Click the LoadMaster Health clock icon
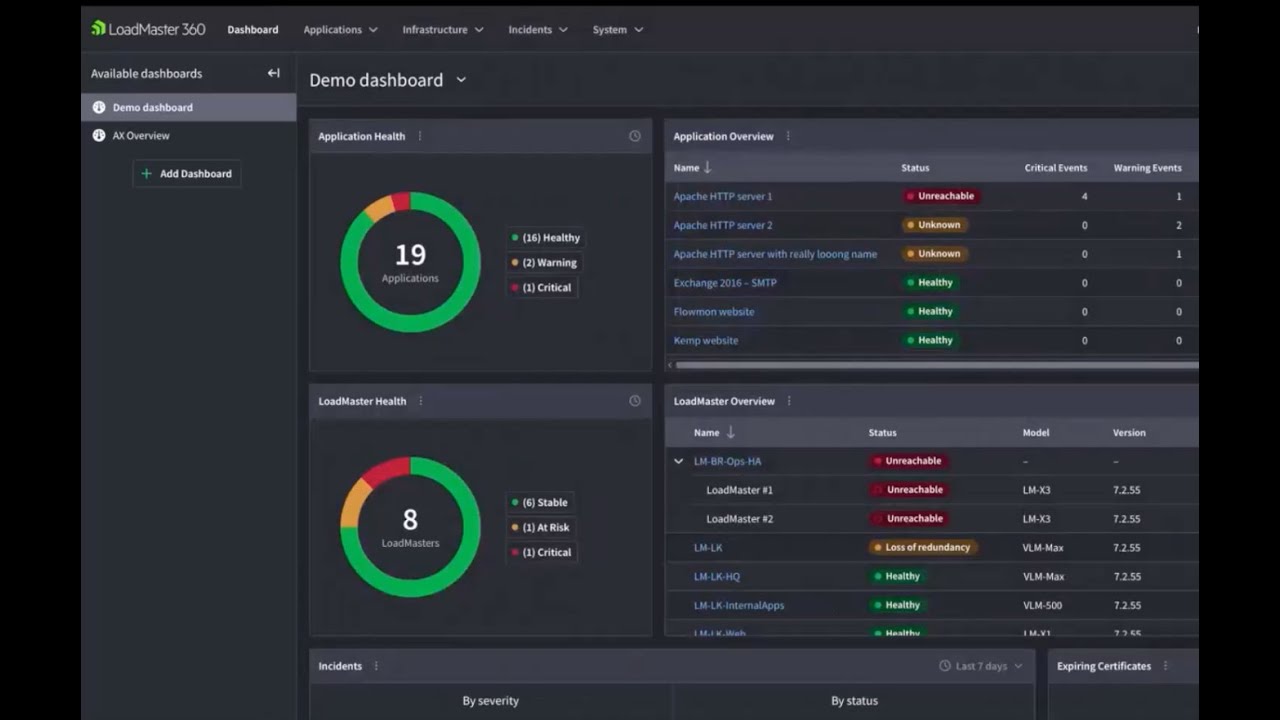Screen dimensions: 1280x720 635,401
